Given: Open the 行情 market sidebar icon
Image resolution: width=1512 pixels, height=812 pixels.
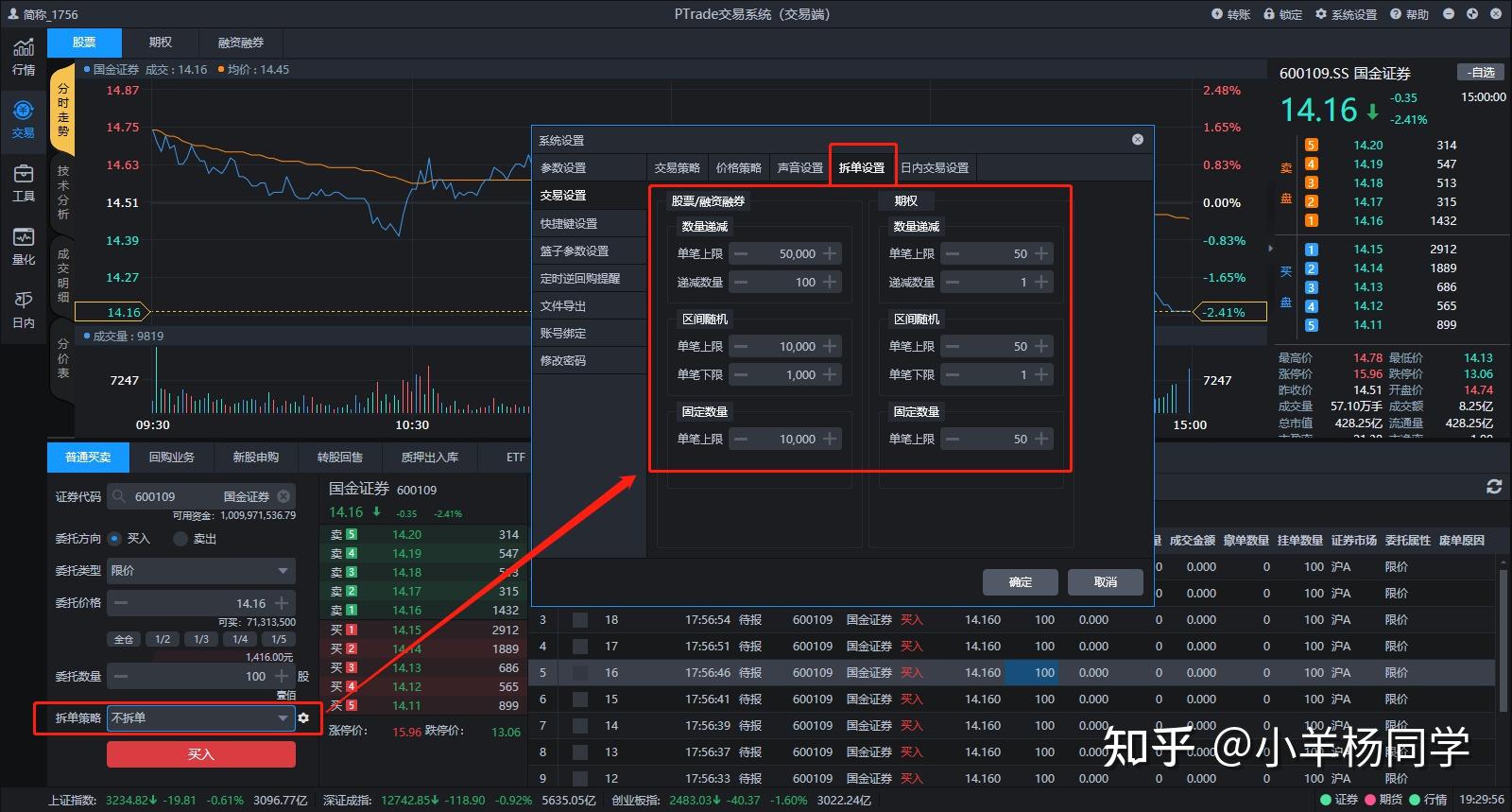Looking at the screenshot, I should pyautogui.click(x=24, y=56).
